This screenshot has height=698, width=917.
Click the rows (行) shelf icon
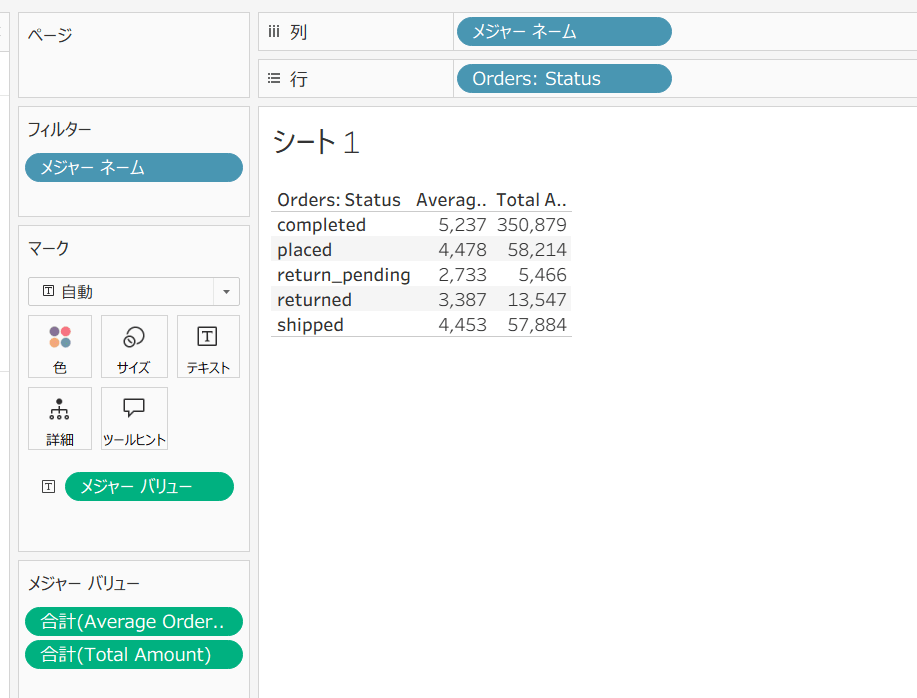274,79
